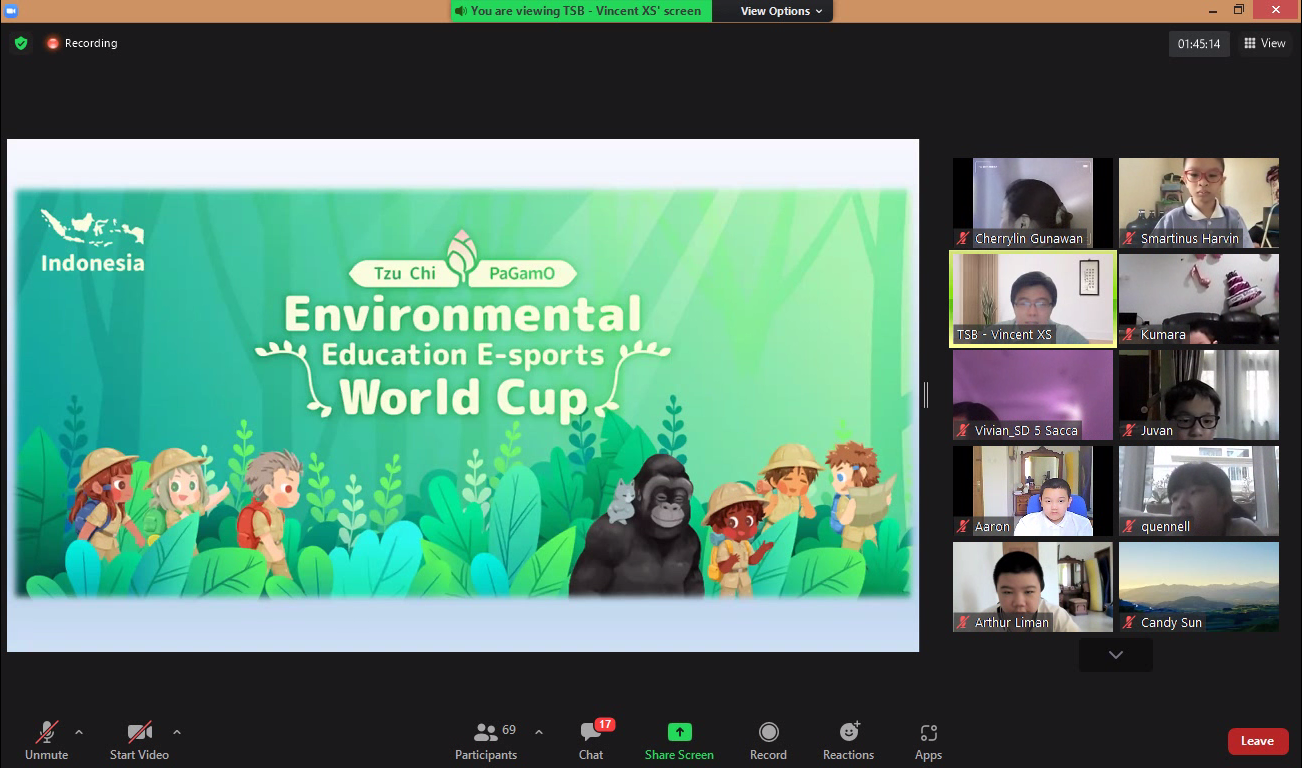Show next page of participant videos
This screenshot has width=1302, height=768.
1116,655
